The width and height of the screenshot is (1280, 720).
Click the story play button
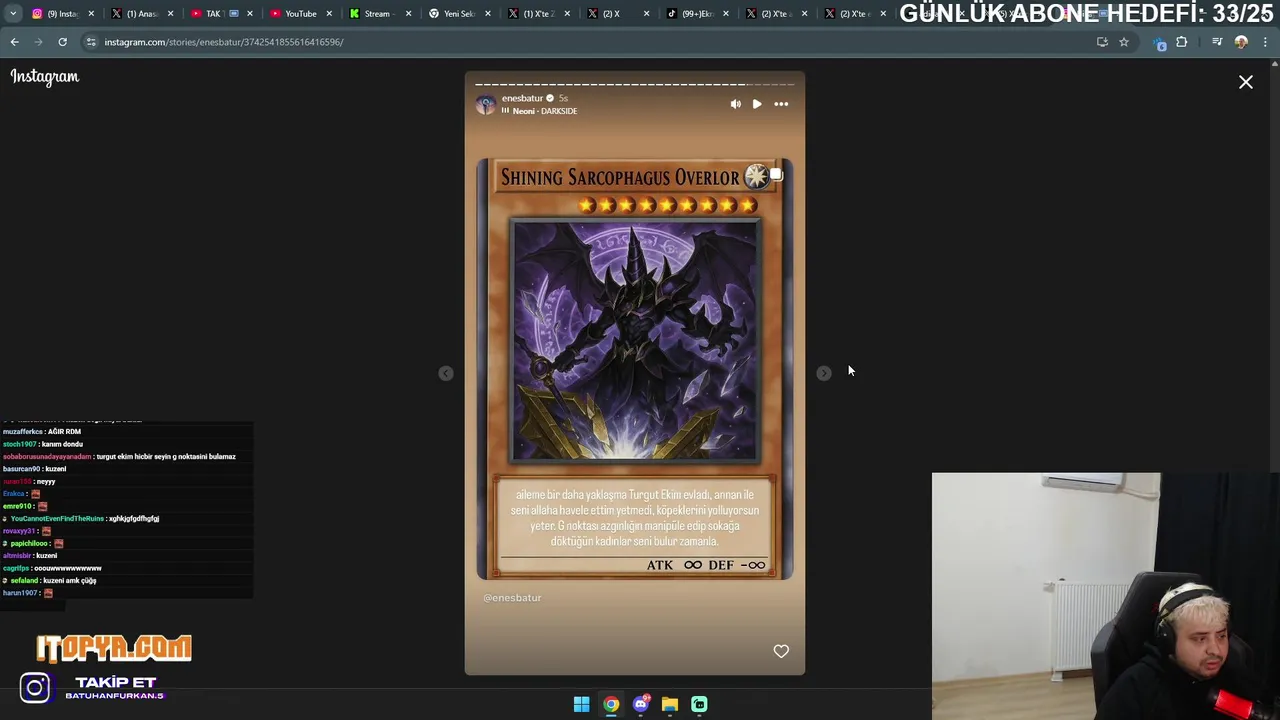click(757, 104)
